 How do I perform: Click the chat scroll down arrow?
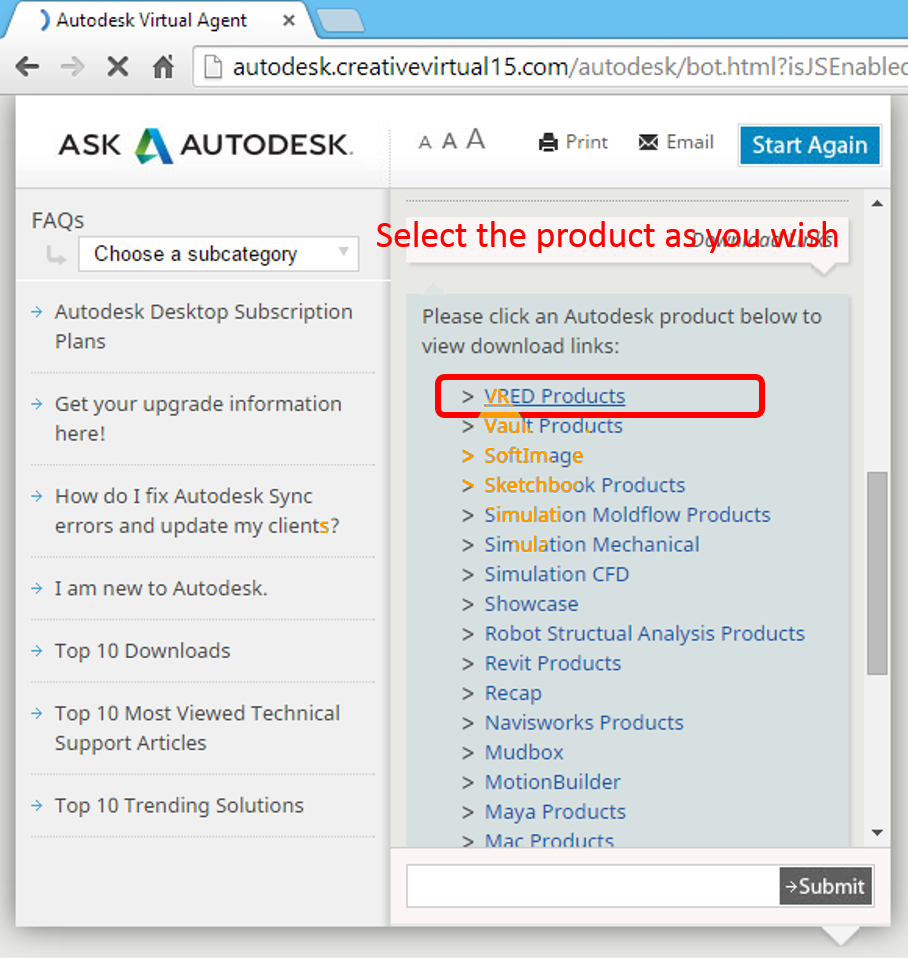[877, 833]
